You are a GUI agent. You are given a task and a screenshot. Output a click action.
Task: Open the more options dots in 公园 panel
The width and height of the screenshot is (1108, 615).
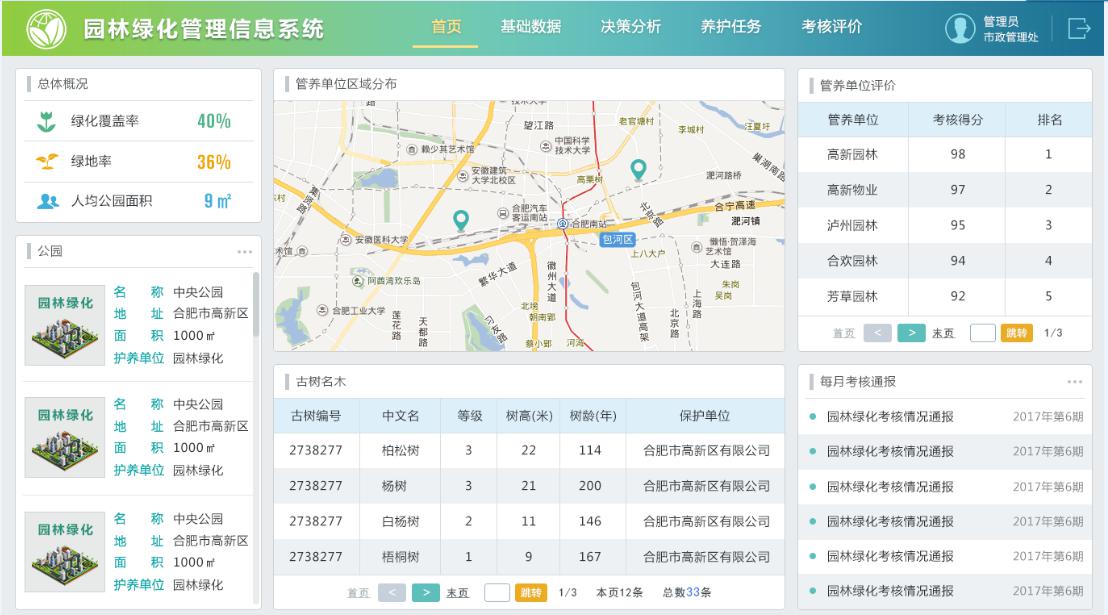click(x=244, y=252)
